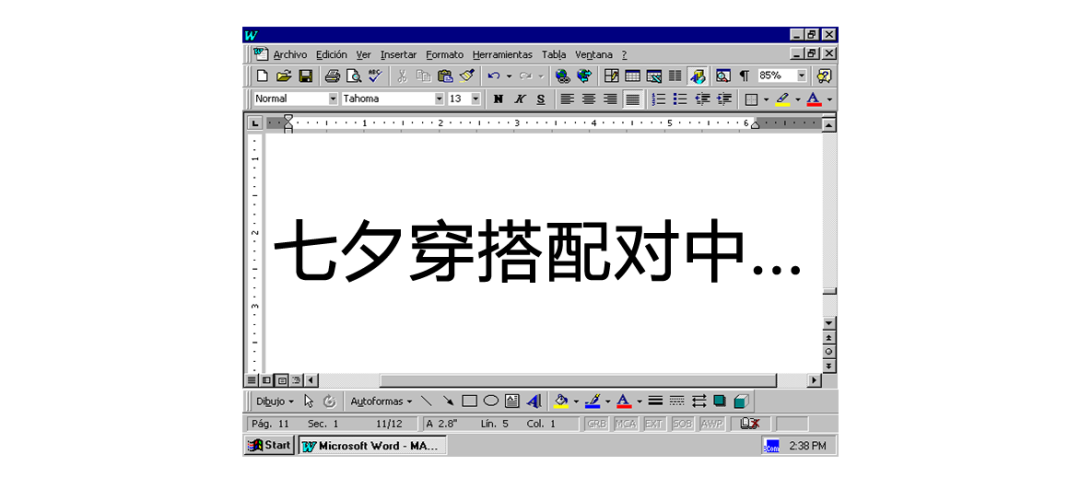Click the Dibujo button on drawing toolbar
Image resolution: width=1080 pixels, height=489 pixels.
(274, 401)
